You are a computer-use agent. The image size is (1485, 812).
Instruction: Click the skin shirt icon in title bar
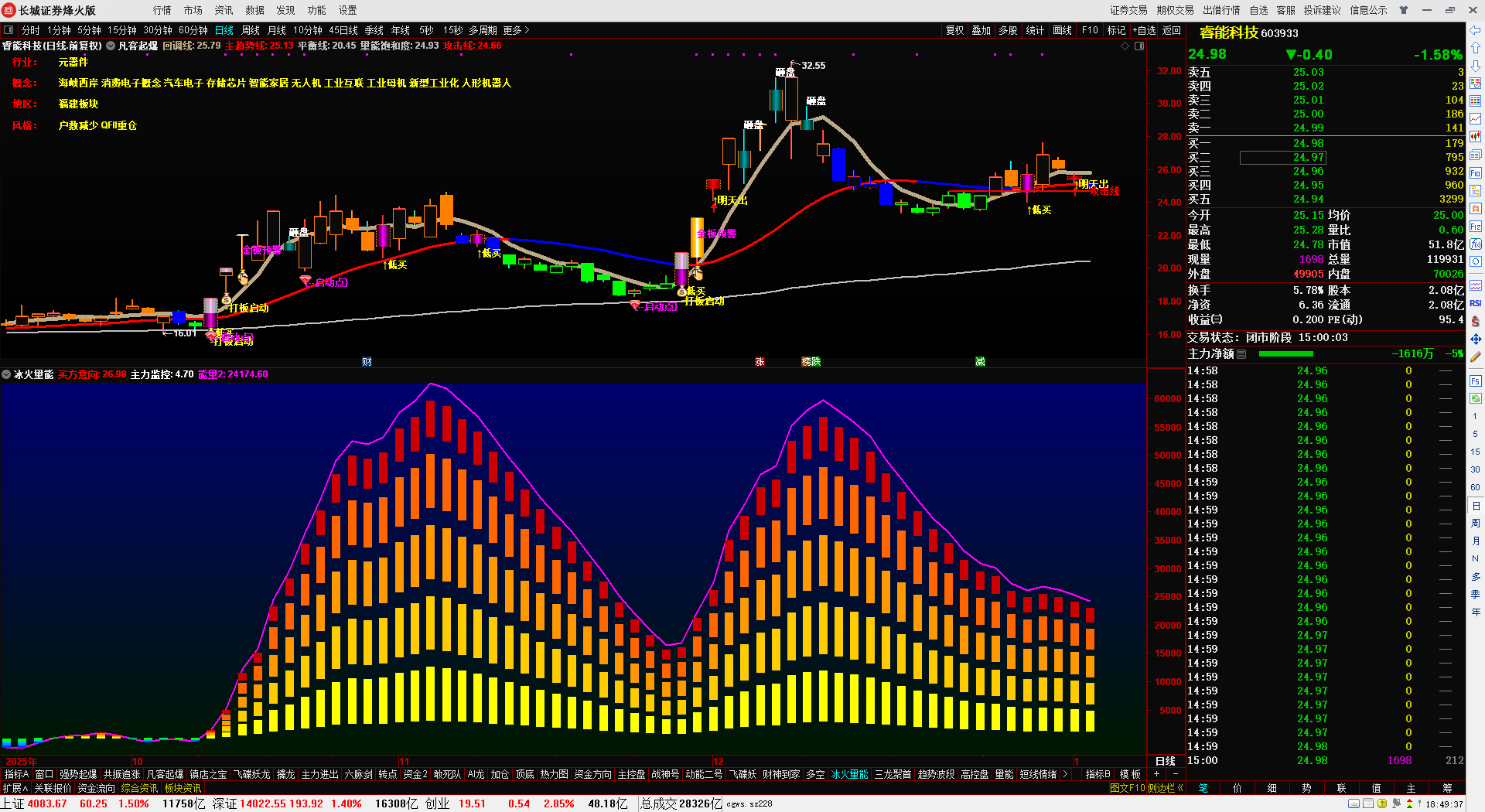point(1404,10)
